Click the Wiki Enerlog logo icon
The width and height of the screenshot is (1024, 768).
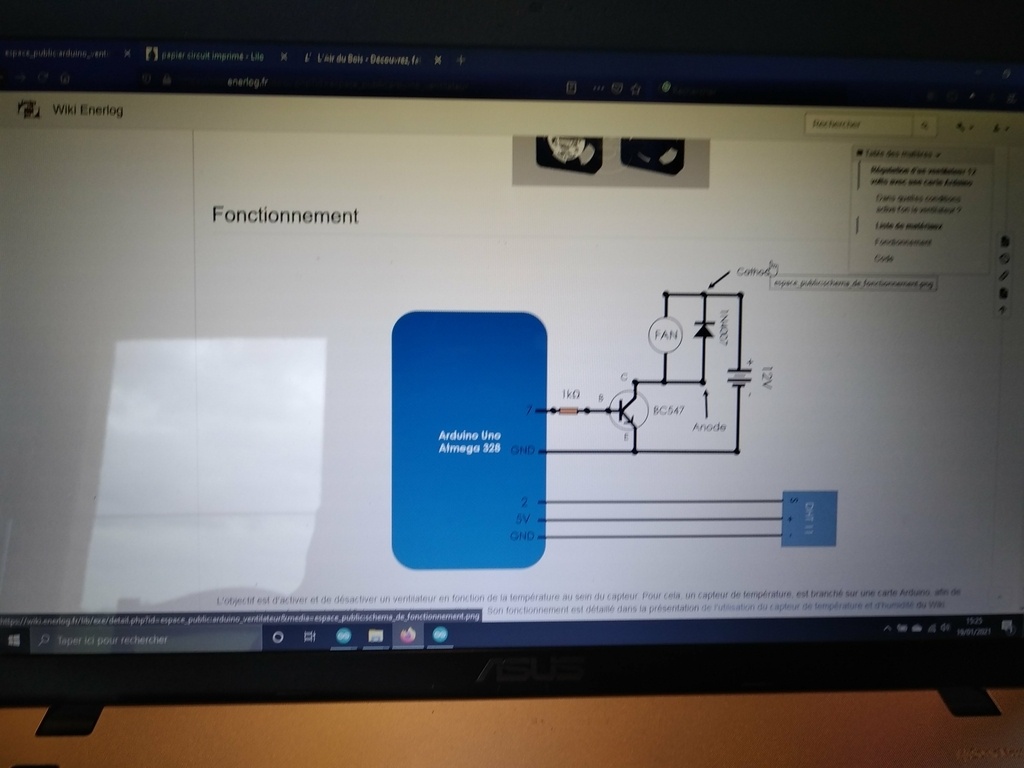[28, 109]
